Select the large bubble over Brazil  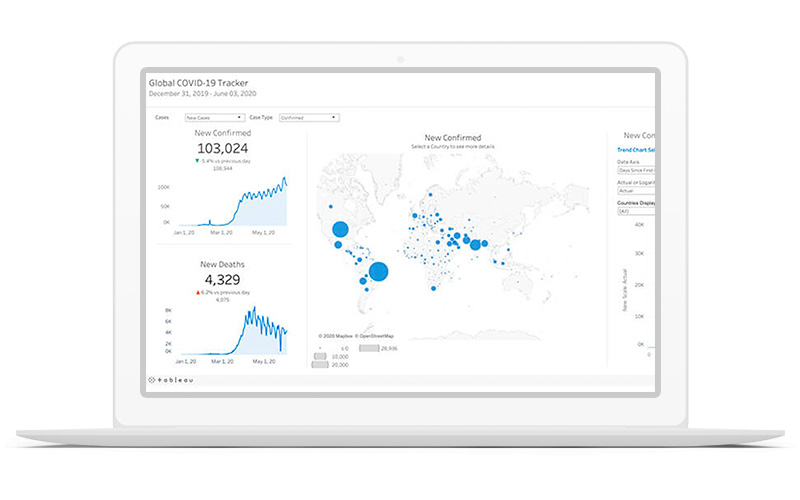379,271
